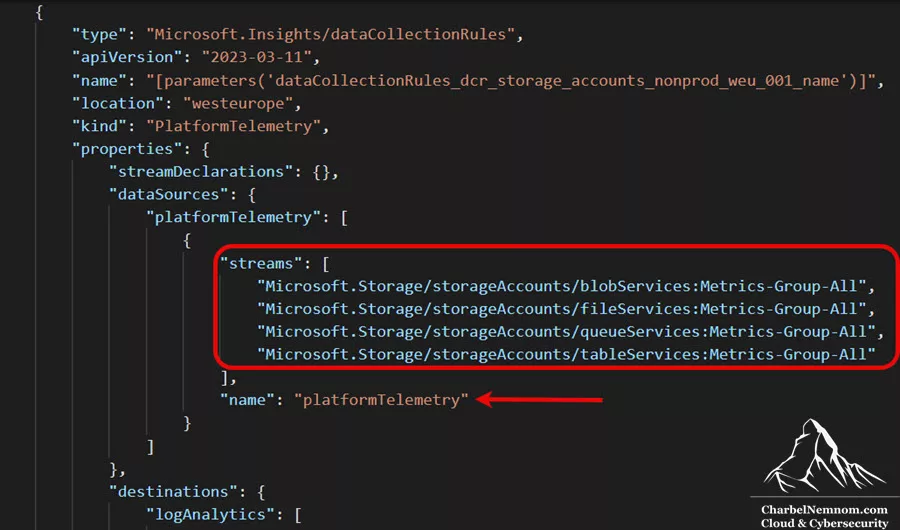
Task: Click the opening bracket after "logAnalytics"
Action: point(297,514)
